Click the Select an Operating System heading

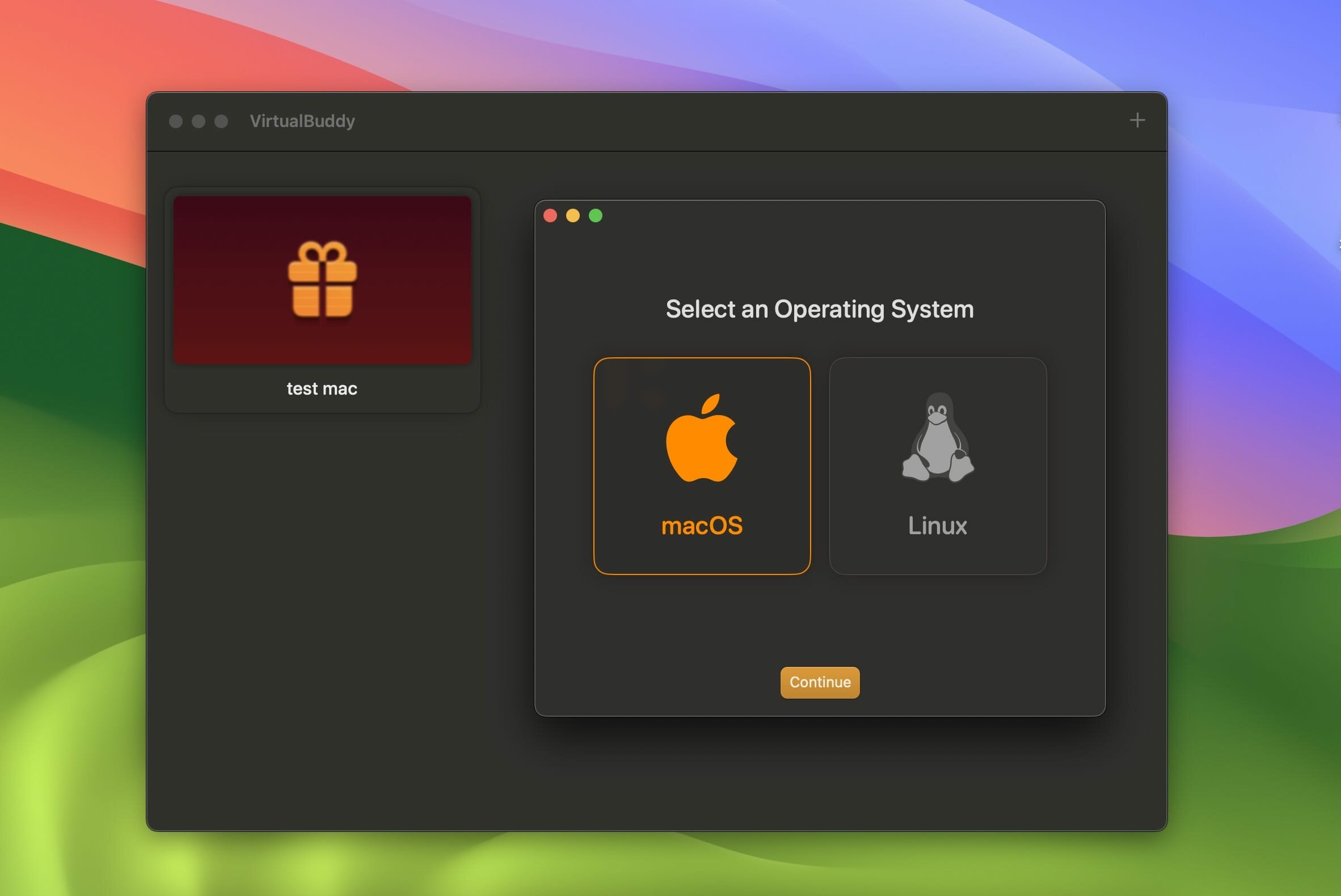[820, 309]
